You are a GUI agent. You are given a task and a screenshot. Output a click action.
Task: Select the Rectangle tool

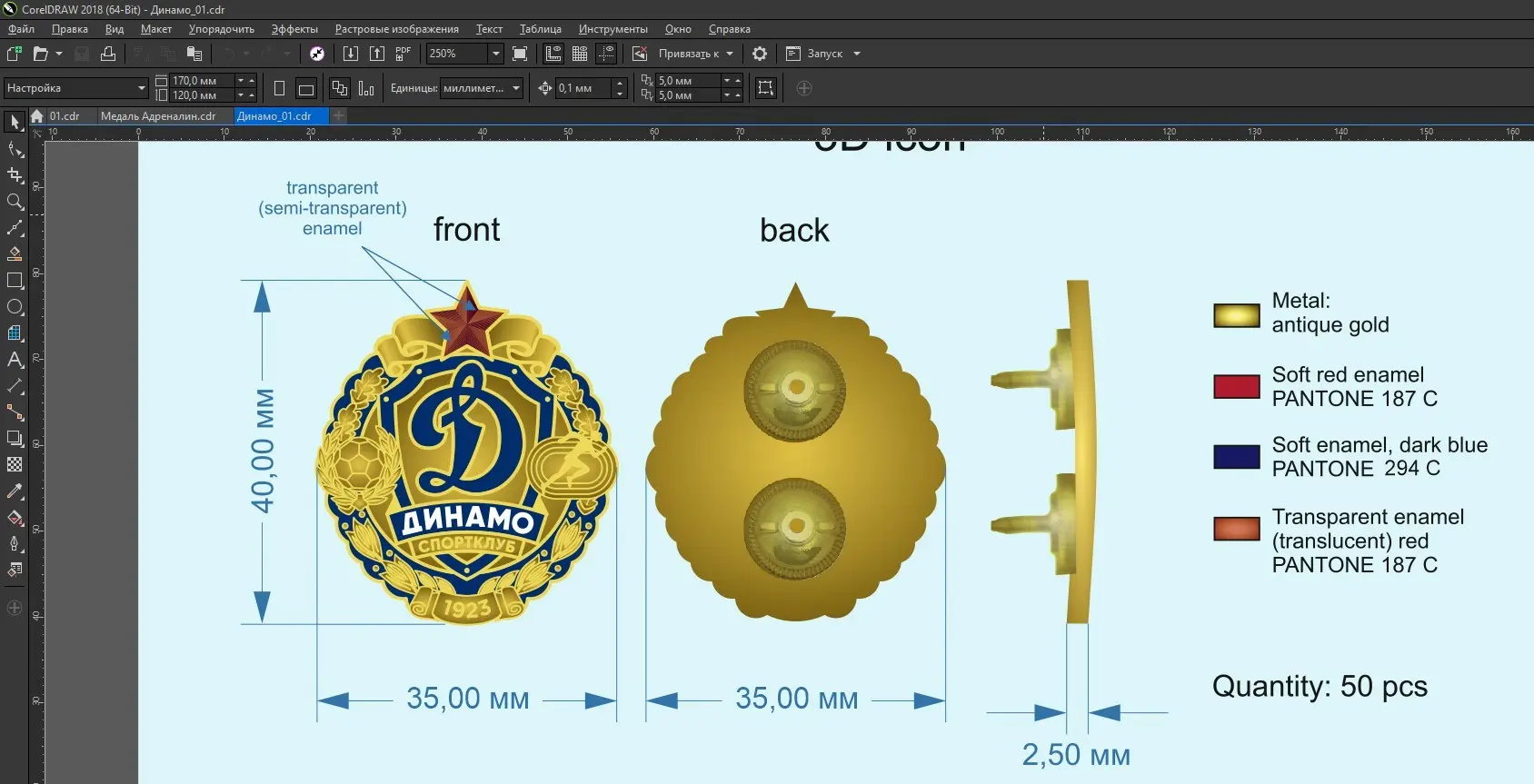click(15, 281)
